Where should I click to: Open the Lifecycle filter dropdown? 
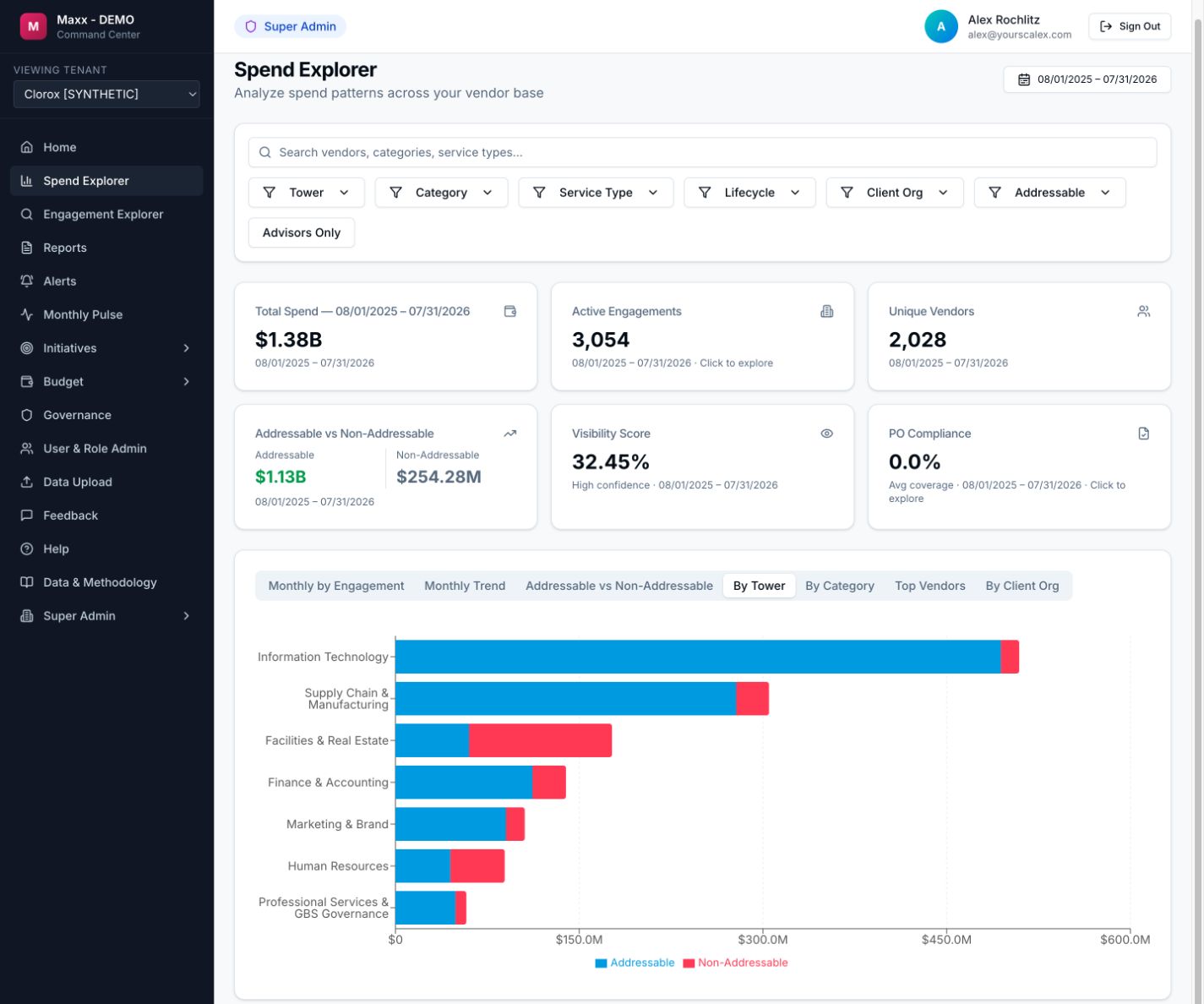click(x=749, y=193)
